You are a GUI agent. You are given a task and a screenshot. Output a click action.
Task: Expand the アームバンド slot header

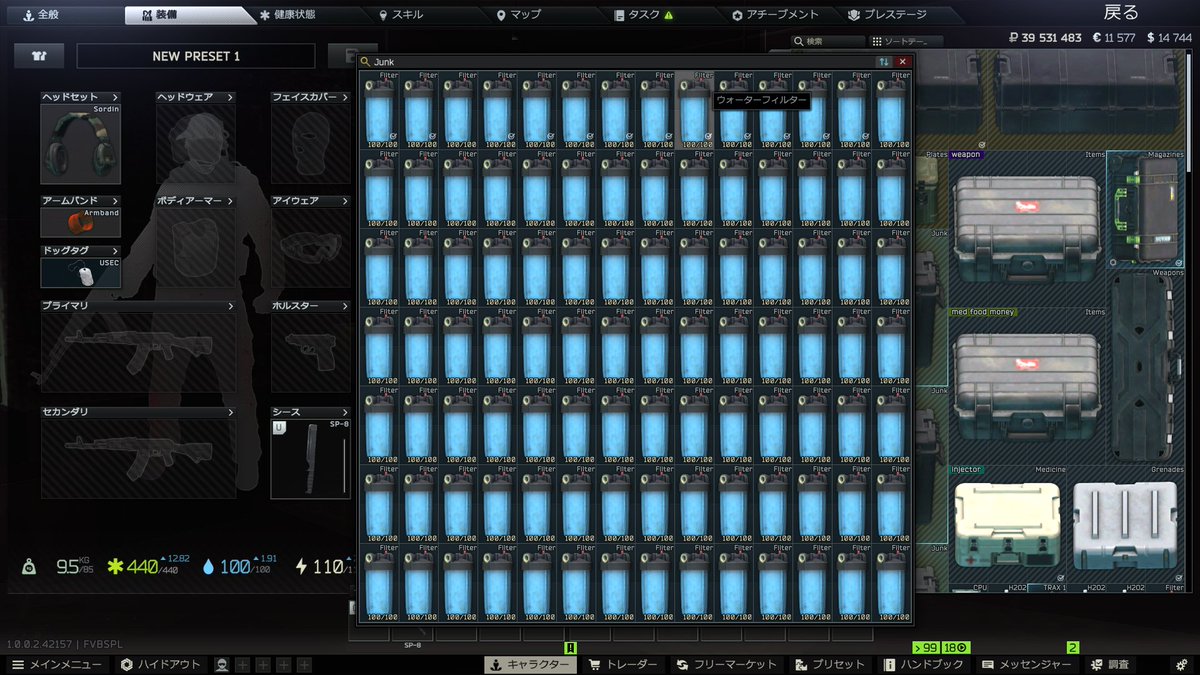pyautogui.click(x=80, y=201)
